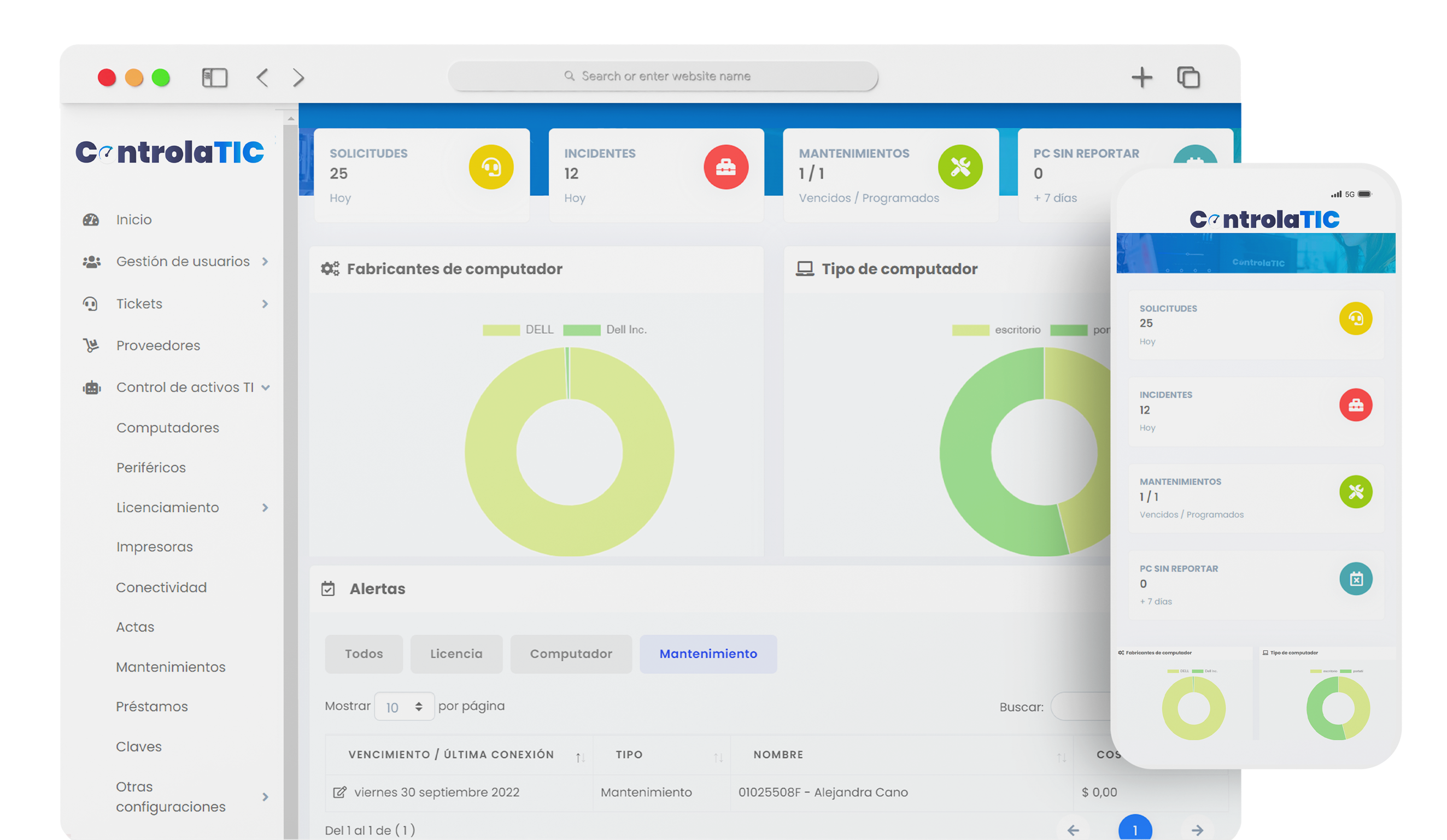Sort by Vencimiento / Última conexión column
Screen dimensions: 1447x840
[x=459, y=754]
